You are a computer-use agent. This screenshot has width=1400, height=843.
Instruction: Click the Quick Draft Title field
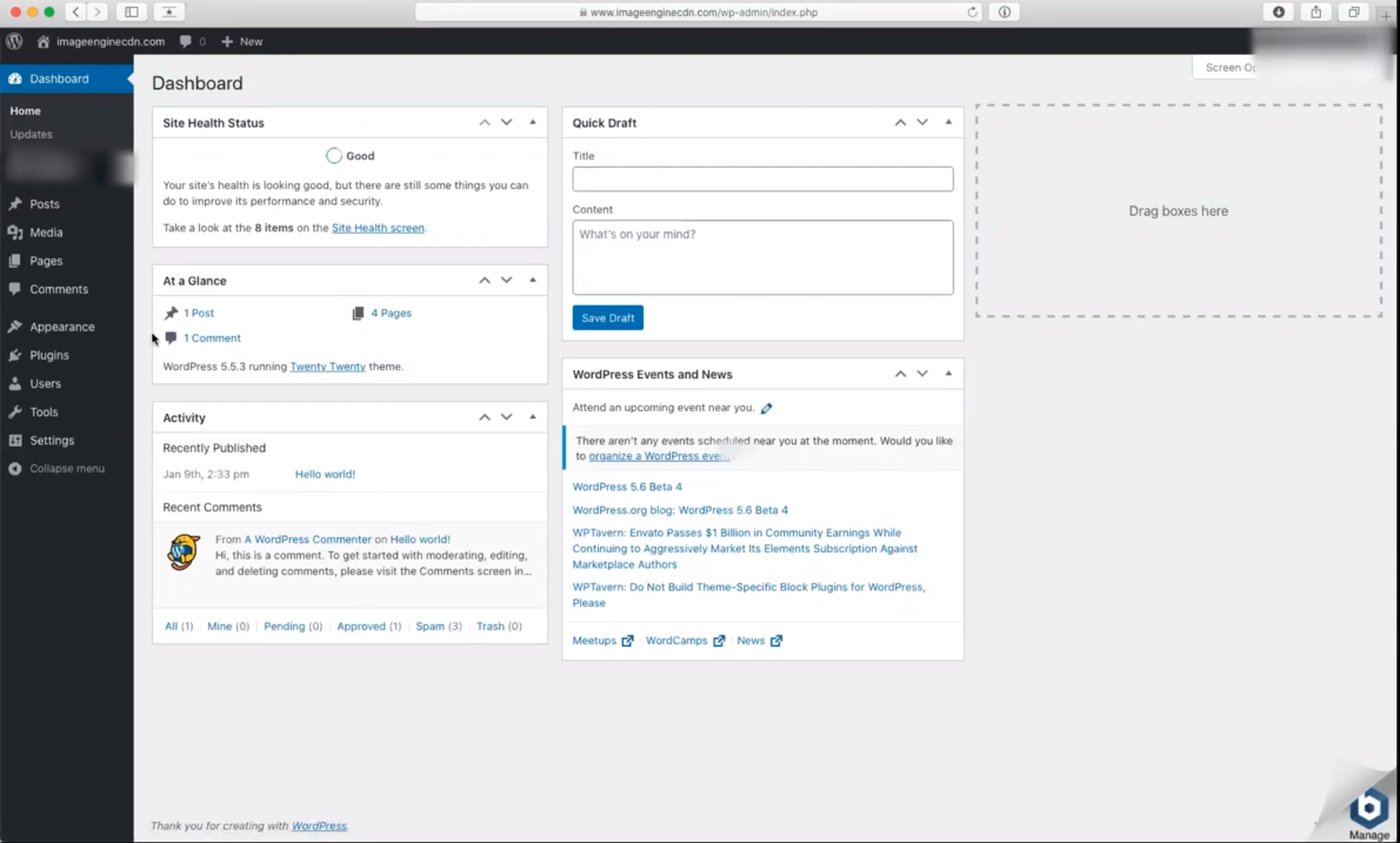point(763,179)
